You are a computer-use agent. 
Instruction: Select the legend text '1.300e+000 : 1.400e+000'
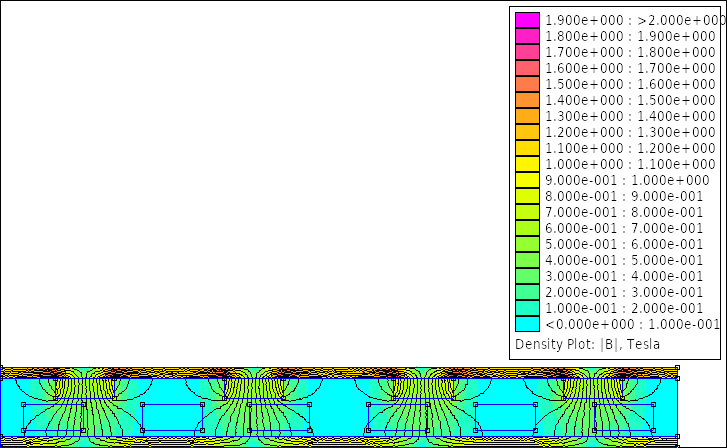coord(630,116)
